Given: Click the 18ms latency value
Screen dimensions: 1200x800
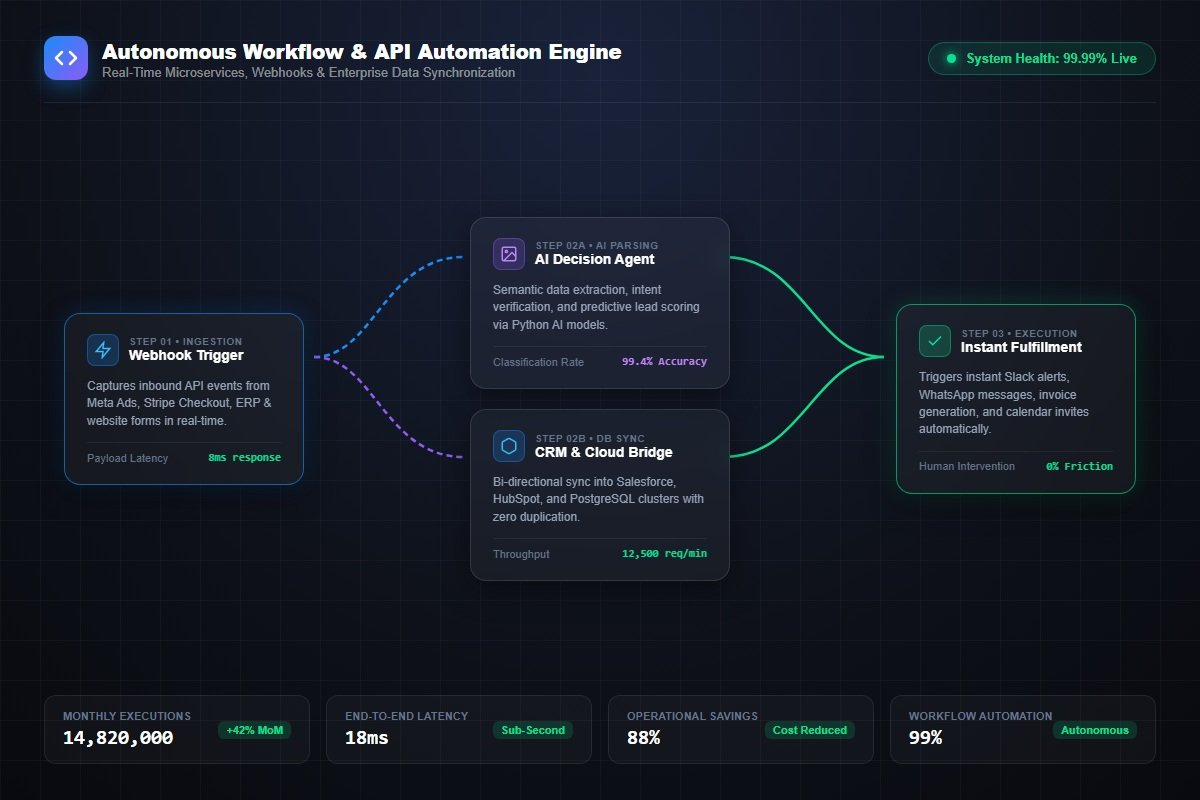Looking at the screenshot, I should pos(367,738).
